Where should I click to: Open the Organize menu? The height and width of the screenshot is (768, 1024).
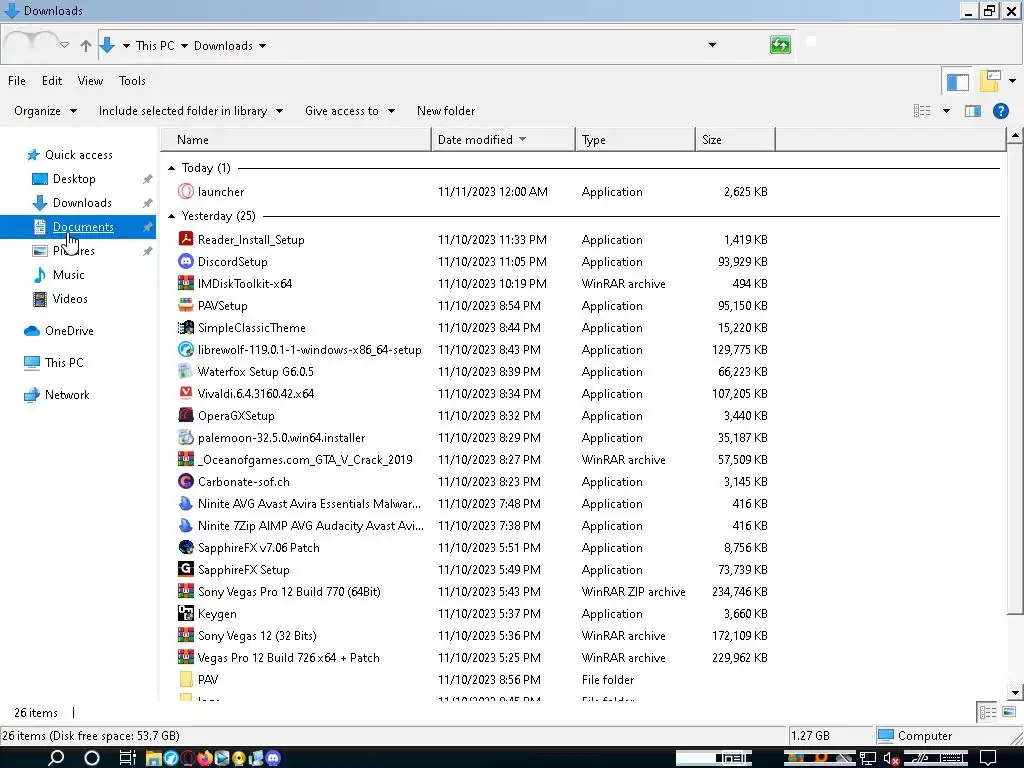point(45,111)
